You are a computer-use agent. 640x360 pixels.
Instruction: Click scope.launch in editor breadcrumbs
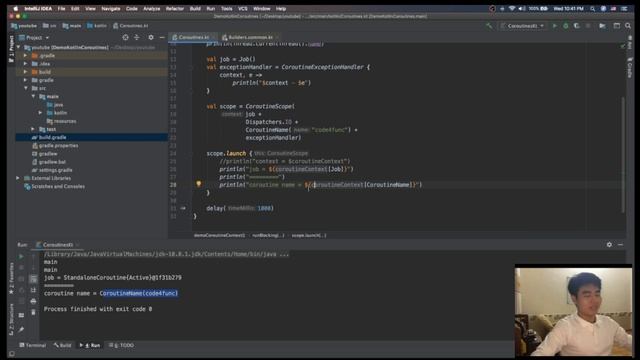(309, 236)
